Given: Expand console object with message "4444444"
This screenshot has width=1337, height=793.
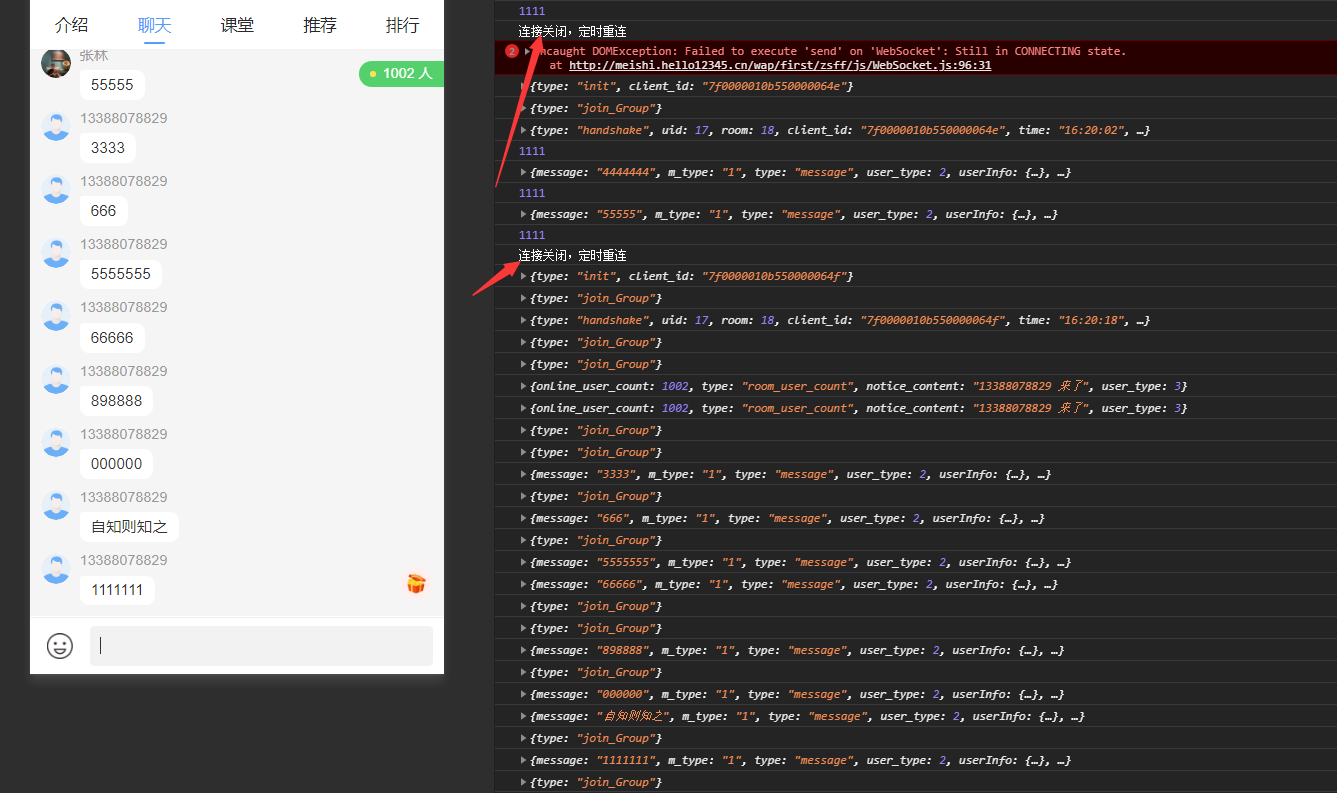Looking at the screenshot, I should coord(524,172).
